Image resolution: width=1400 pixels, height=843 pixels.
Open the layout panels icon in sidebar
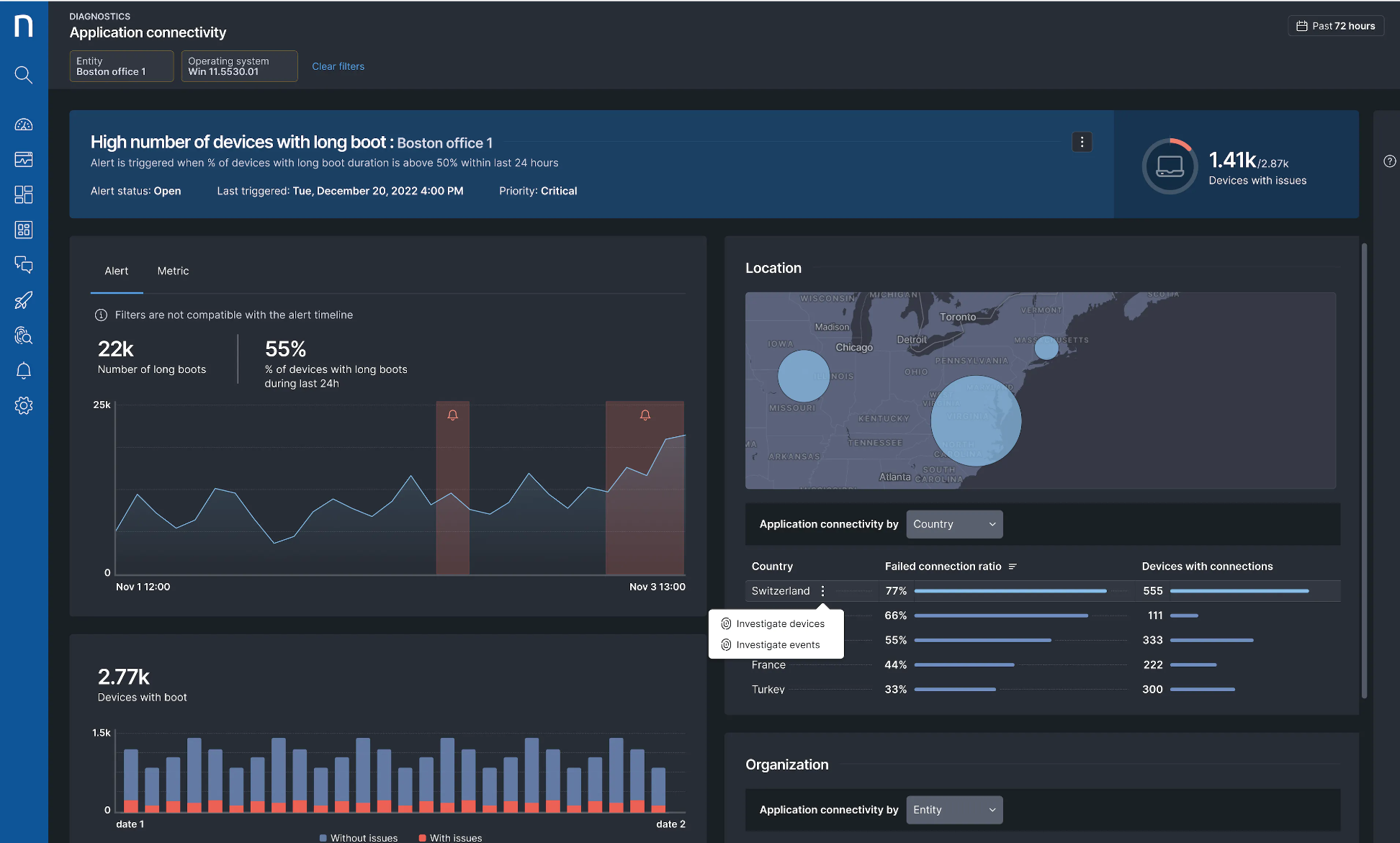pyautogui.click(x=24, y=194)
